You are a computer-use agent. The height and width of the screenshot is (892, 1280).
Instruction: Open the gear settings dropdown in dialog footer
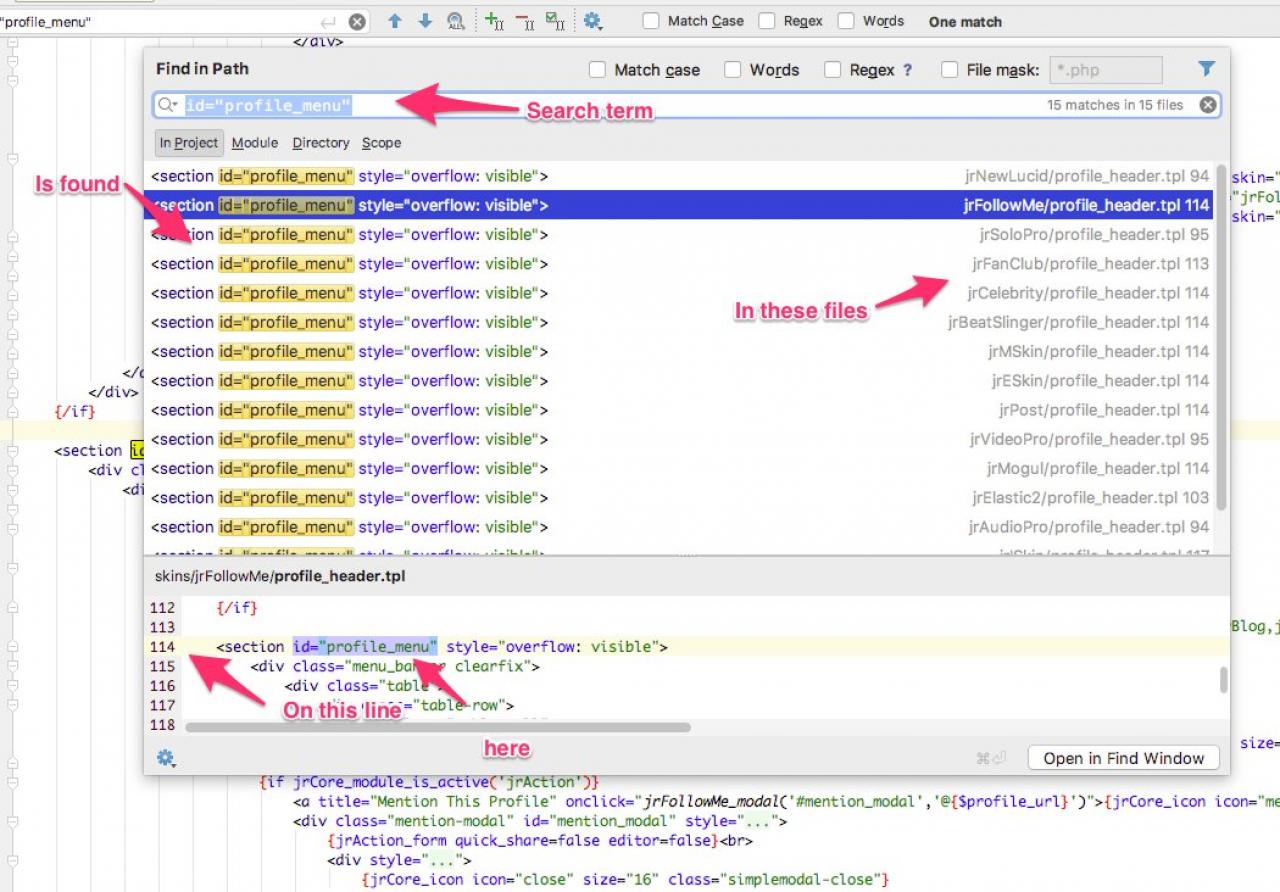point(166,758)
